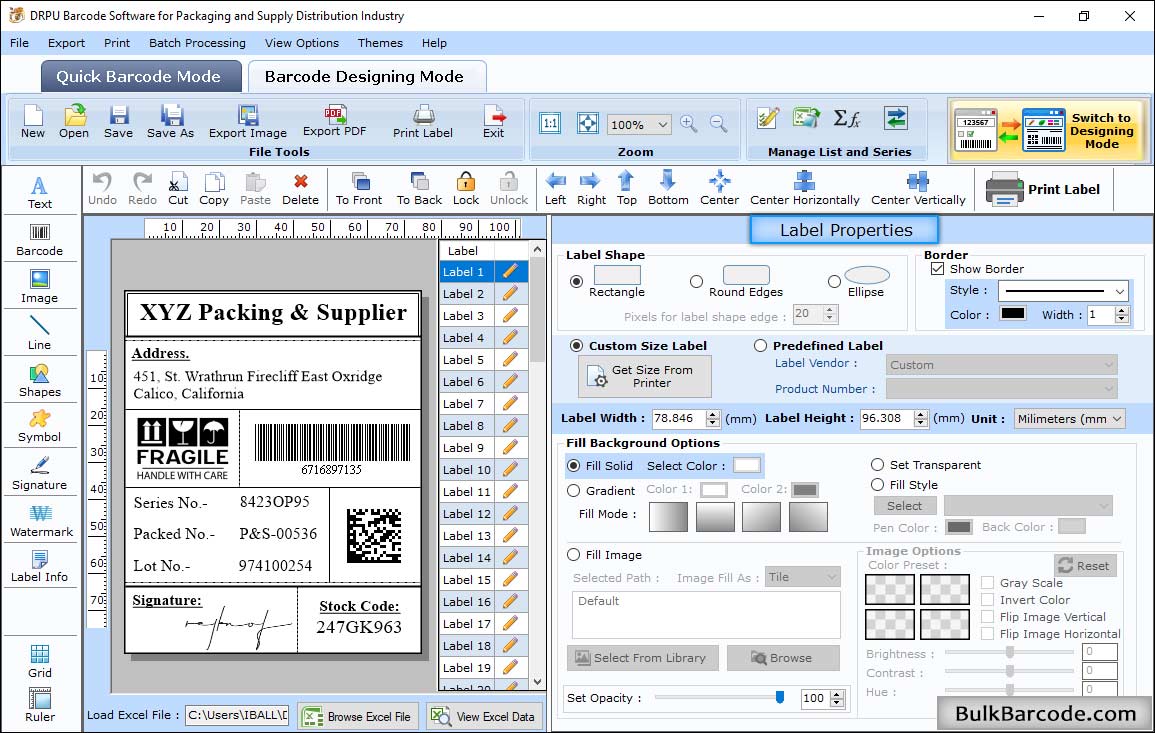The width and height of the screenshot is (1155, 733).
Task: Click the zoom in magnifier
Action: [x=689, y=124]
